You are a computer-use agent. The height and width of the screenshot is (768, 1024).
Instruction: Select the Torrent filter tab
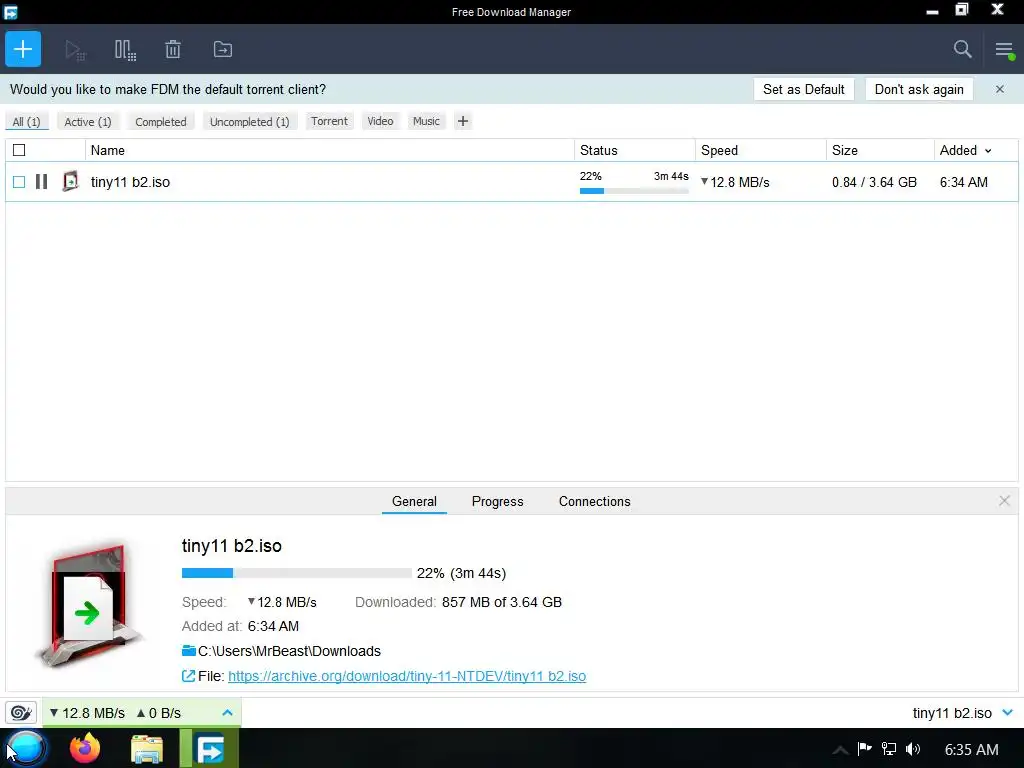329,121
